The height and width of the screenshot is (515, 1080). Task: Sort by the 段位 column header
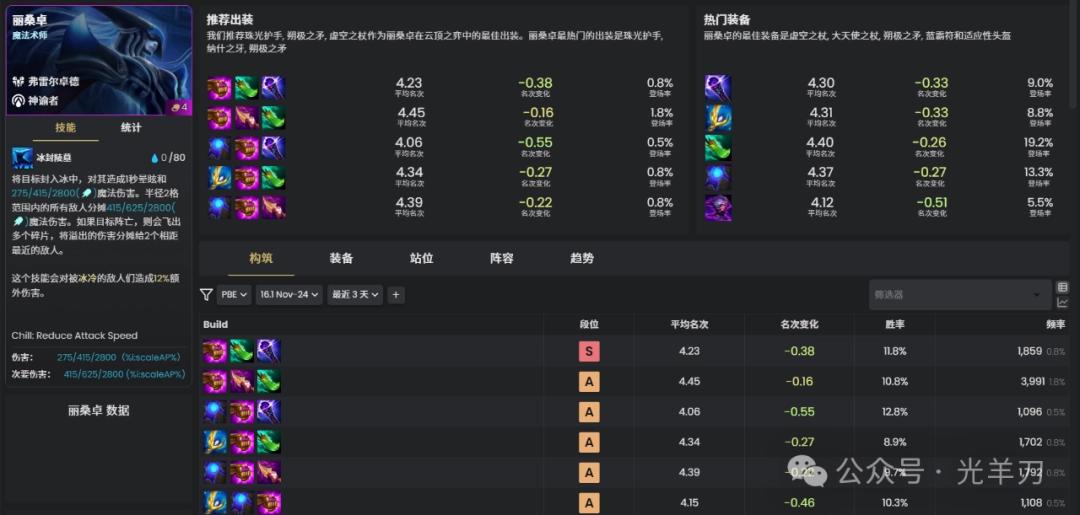(x=589, y=324)
